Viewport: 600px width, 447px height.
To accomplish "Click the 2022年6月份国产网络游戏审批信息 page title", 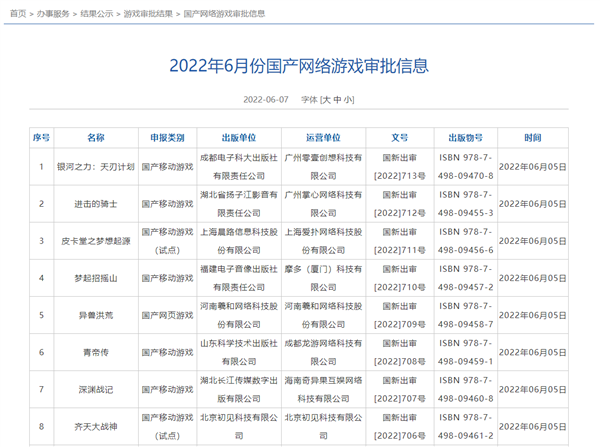I will click(x=299, y=66).
